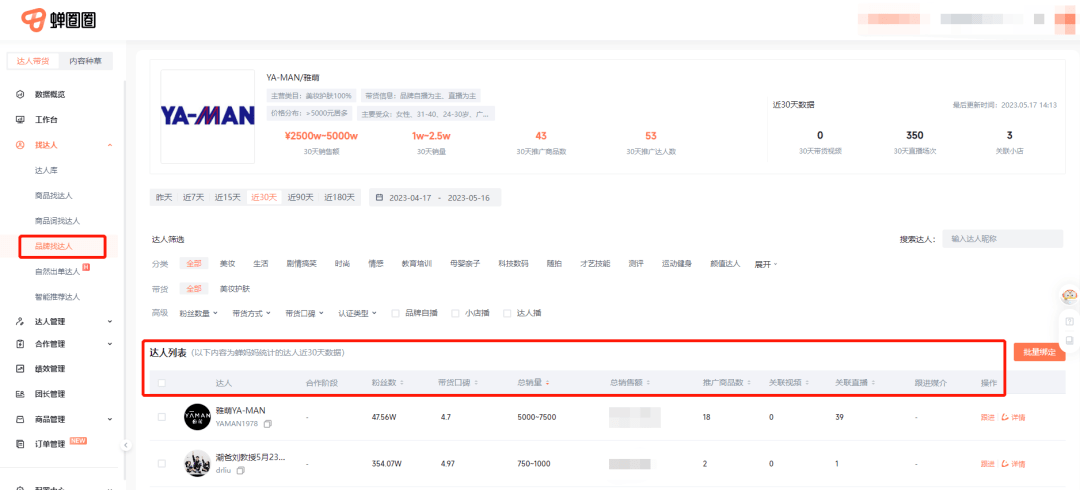Viewport: 1080px width, 490px height.
Task: Open the 认证类型 filter dropdown
Action: click(357, 313)
